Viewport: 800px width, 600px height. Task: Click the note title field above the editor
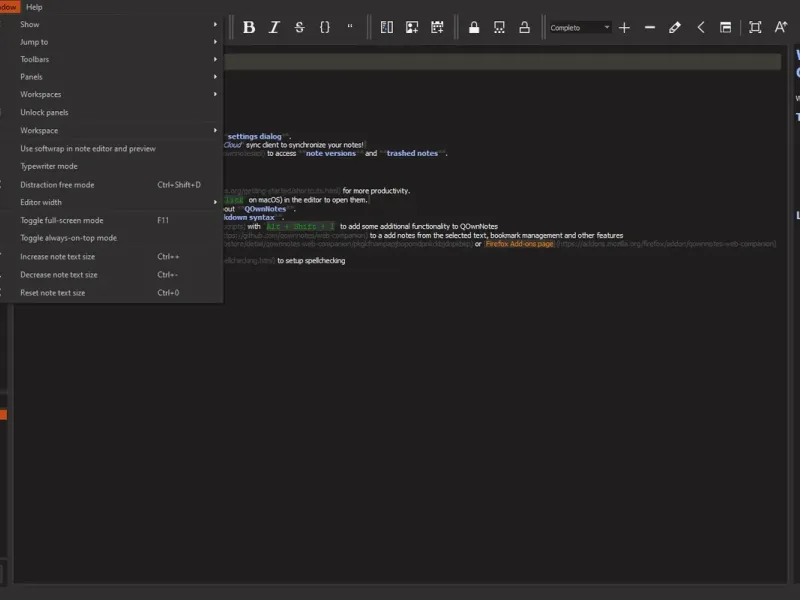(x=500, y=62)
